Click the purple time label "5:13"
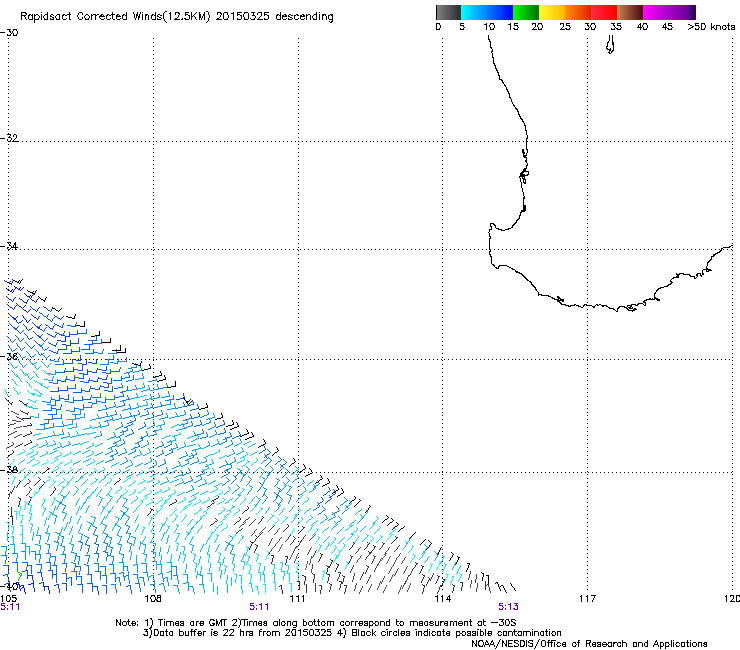The height and width of the screenshot is (650, 740). pos(508,607)
